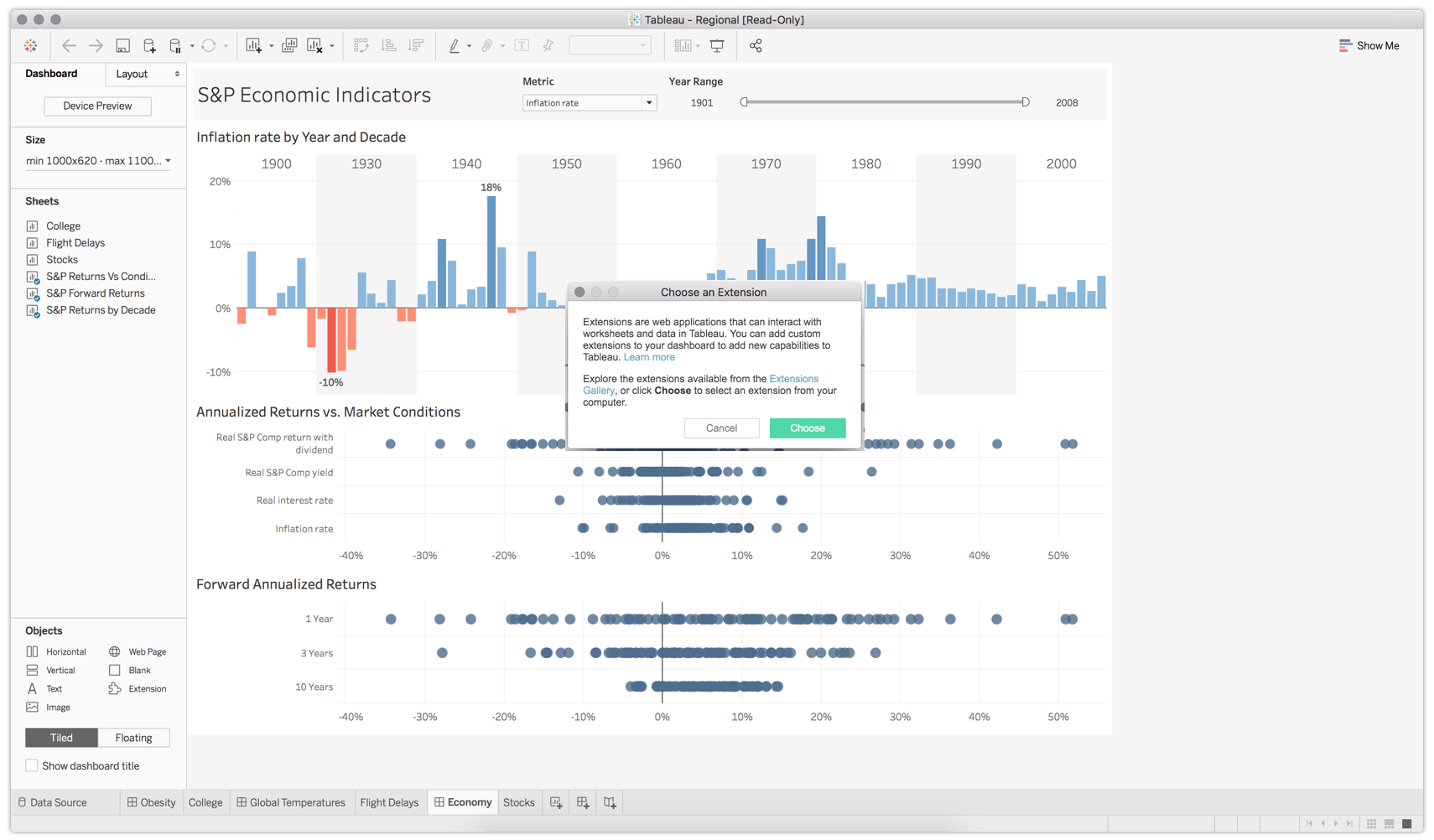The width and height of the screenshot is (1434, 840).
Task: Open the Obesity sheet tab
Action: pos(151,802)
